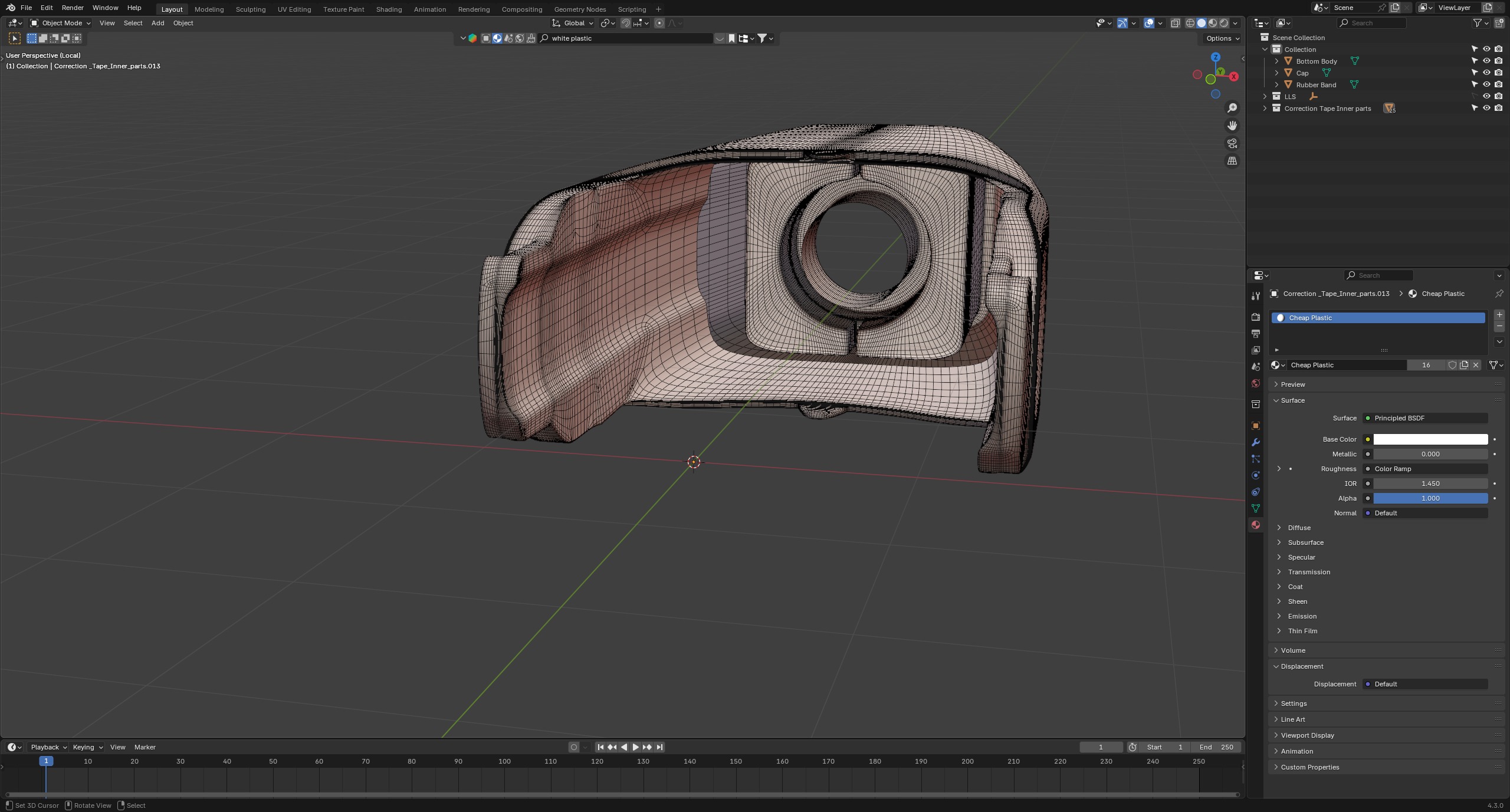1510x812 pixels.
Task: Remove the material slot with minus button
Action: (x=1499, y=326)
